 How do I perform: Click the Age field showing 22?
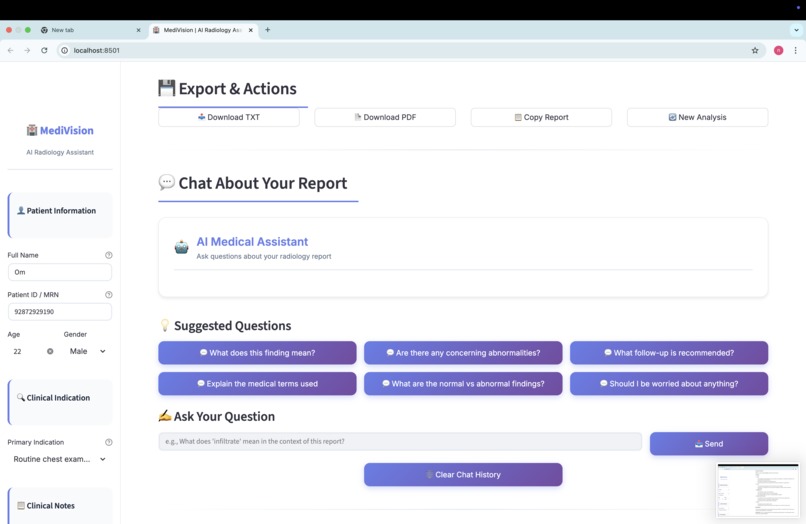click(26, 351)
